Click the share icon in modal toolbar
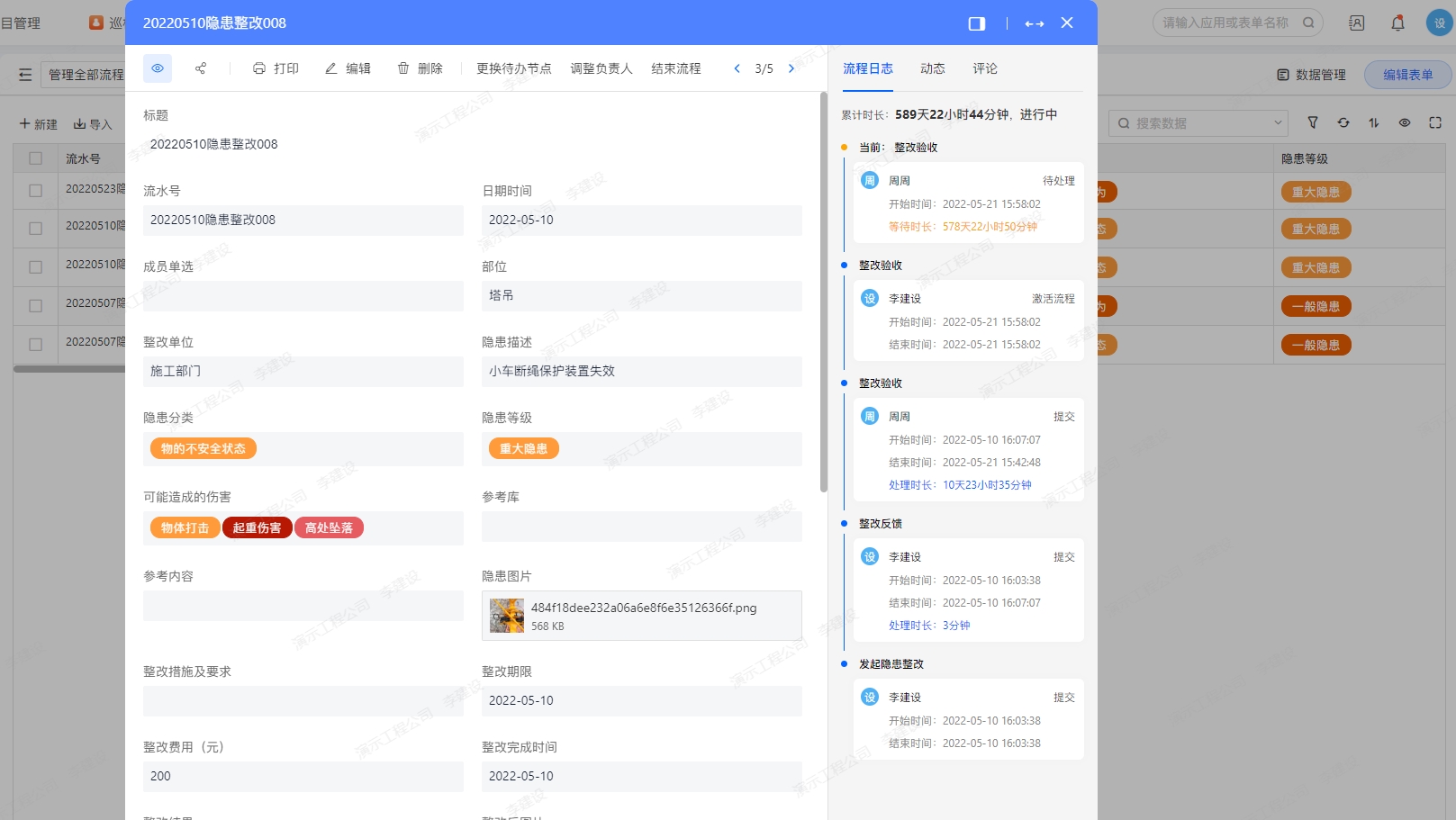Image resolution: width=1456 pixels, height=820 pixels. (201, 68)
